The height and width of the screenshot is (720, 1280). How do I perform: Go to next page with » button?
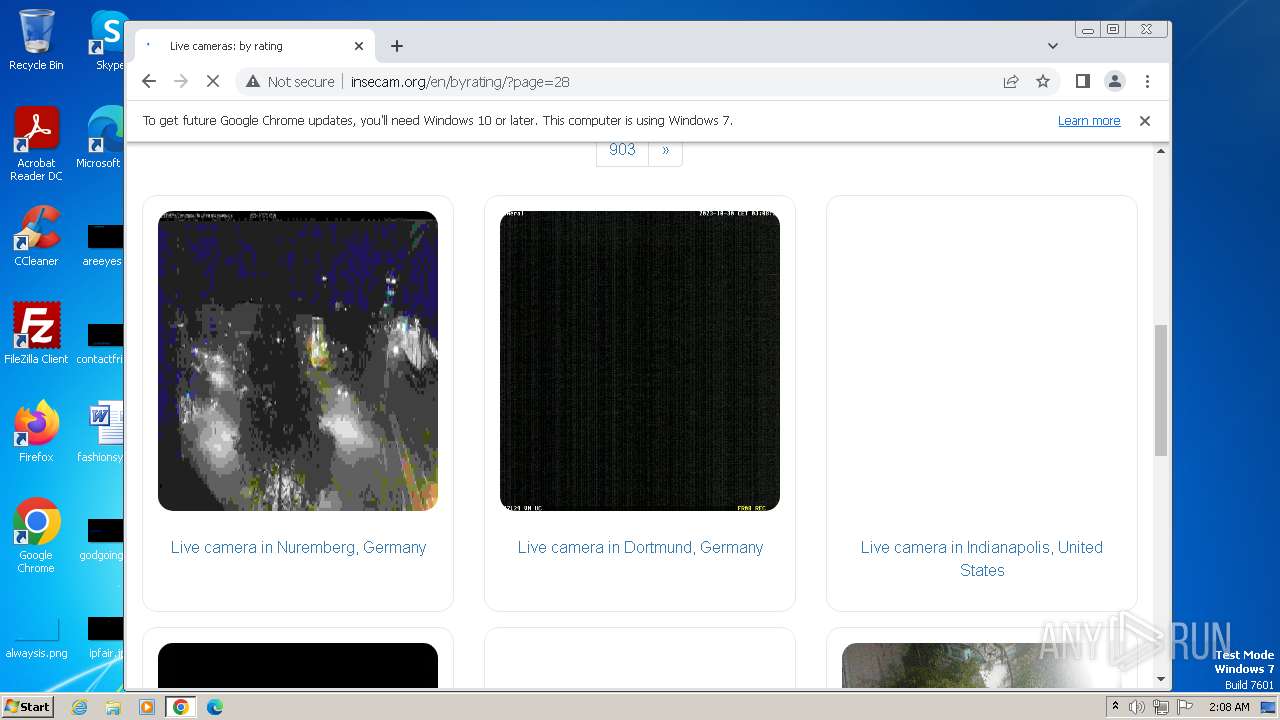(x=666, y=150)
